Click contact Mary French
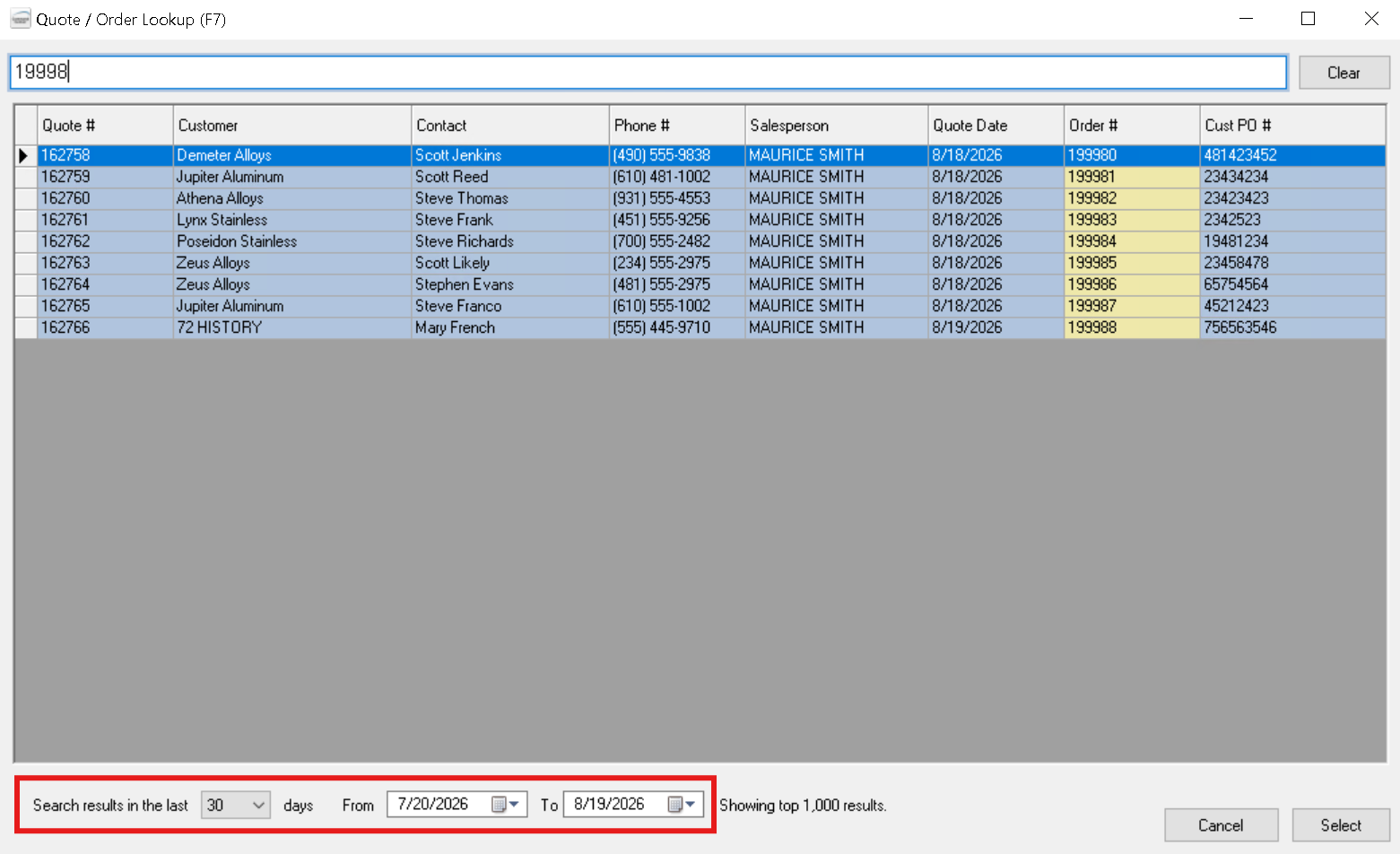 [x=510, y=327]
